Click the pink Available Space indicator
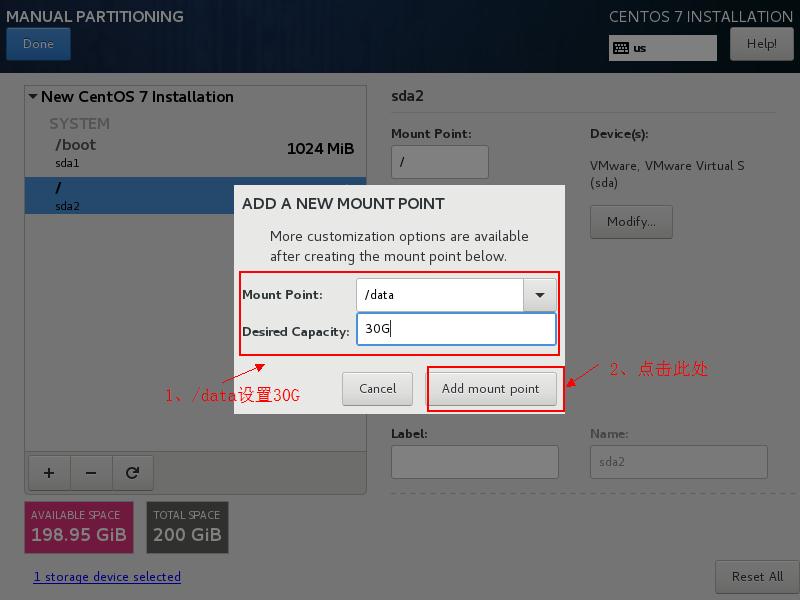The height and width of the screenshot is (600, 800). pyautogui.click(x=79, y=527)
